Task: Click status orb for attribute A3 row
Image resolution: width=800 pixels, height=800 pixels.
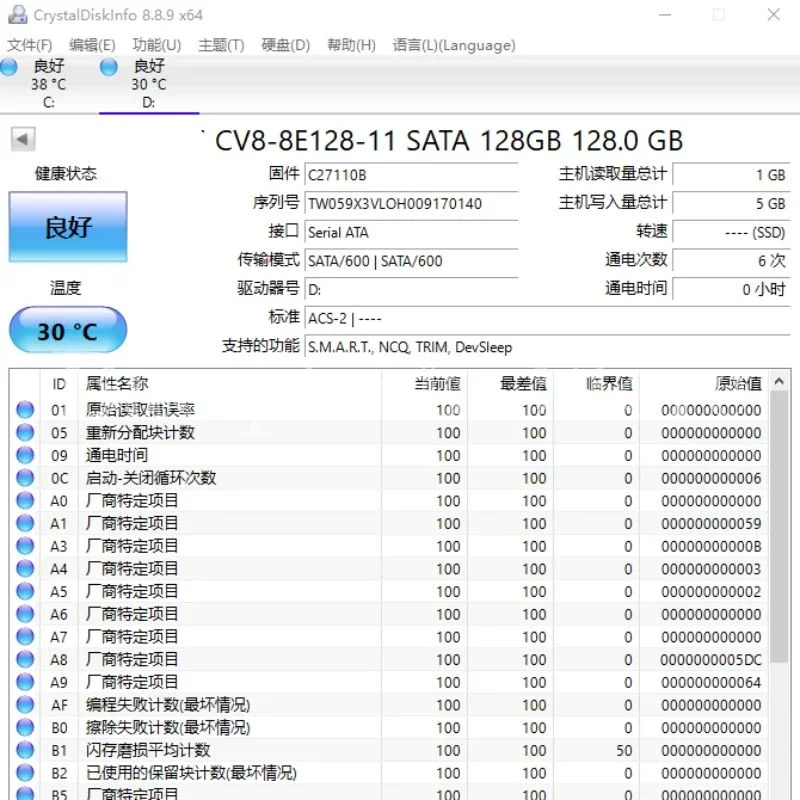Action: point(25,546)
